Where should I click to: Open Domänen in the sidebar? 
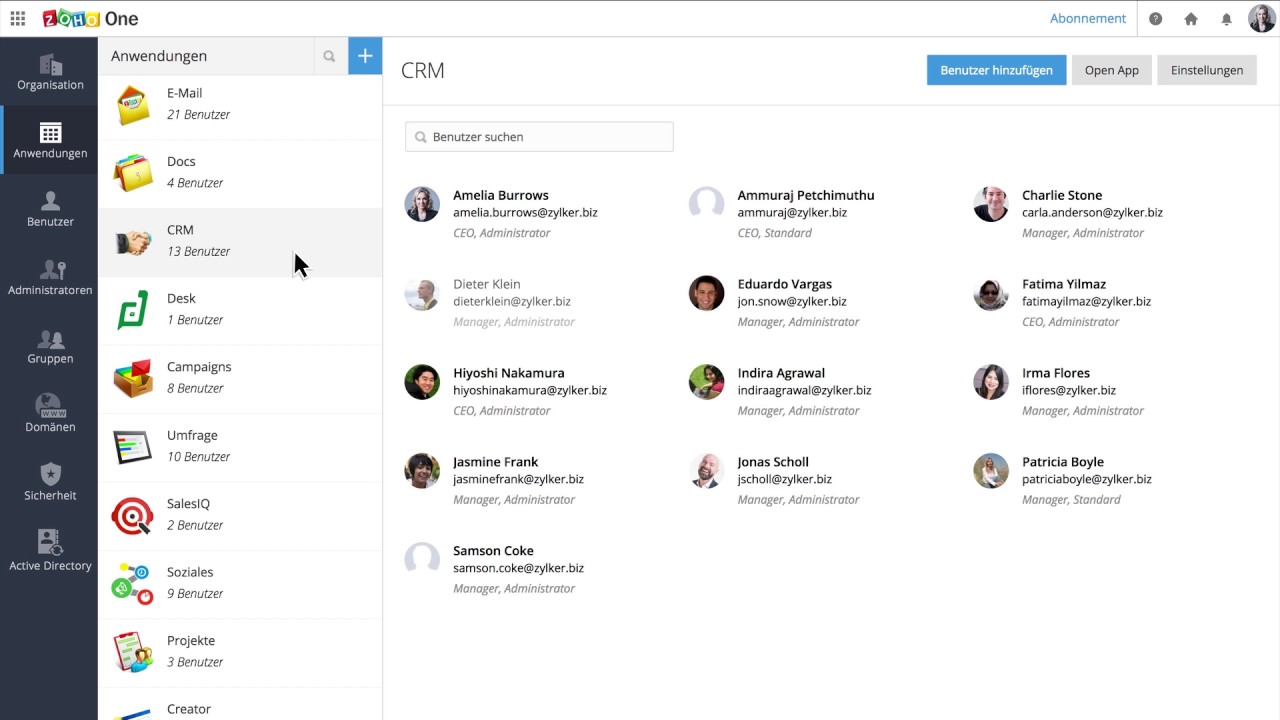[x=50, y=414]
